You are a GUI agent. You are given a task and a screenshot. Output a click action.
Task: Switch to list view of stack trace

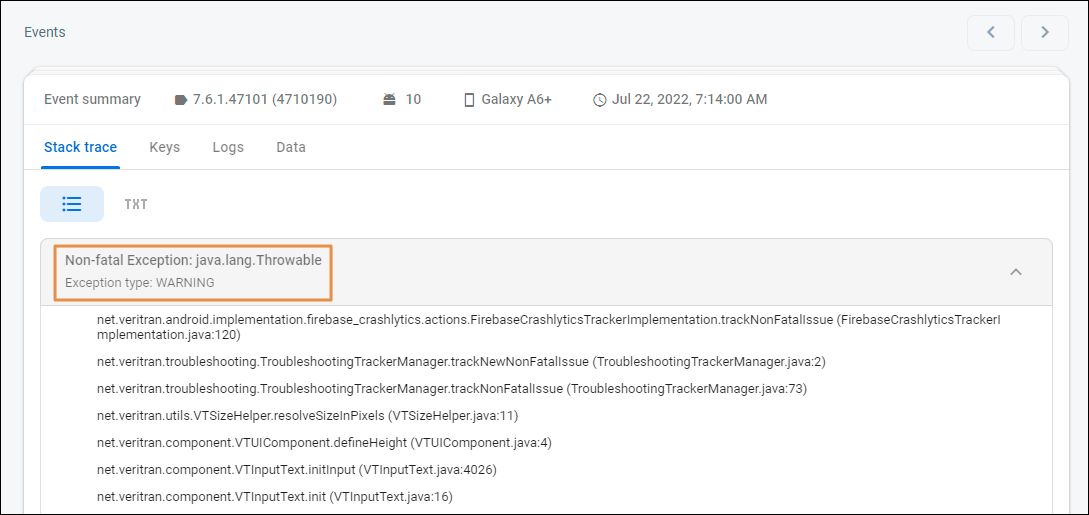click(72, 204)
